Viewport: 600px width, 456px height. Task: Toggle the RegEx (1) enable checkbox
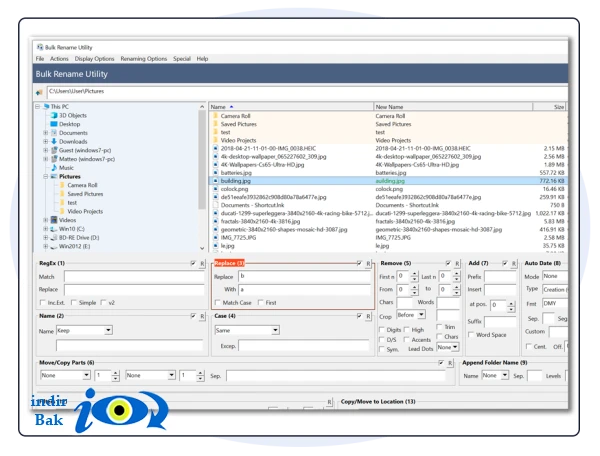[193, 263]
